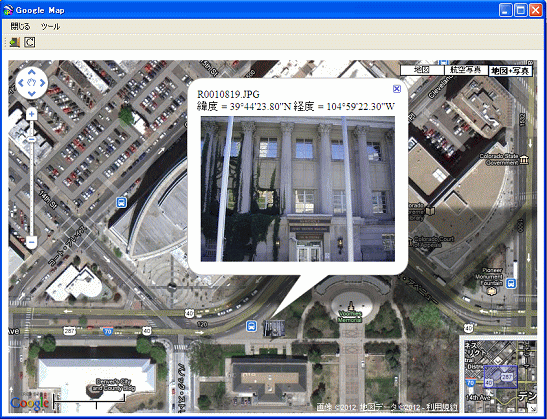Zoom out with the bottom minus button
This screenshot has width=547, height=419.
31,241
